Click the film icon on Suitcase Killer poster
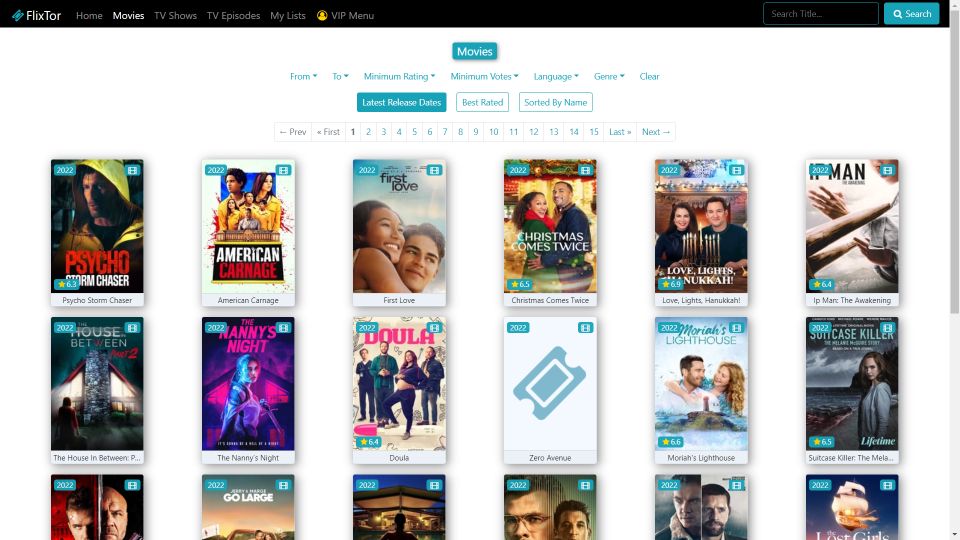 point(887,328)
